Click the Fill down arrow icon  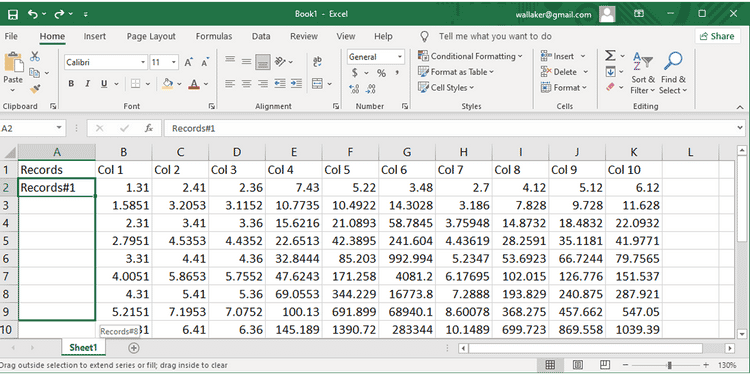(x=610, y=72)
